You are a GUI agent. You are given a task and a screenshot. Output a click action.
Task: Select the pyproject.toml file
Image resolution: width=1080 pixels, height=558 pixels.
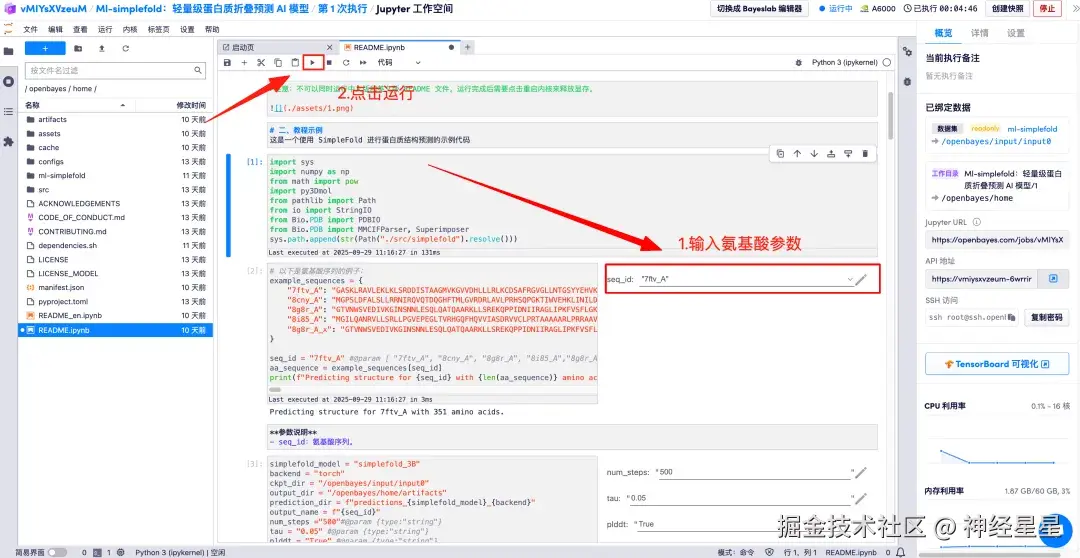(x=116, y=302)
